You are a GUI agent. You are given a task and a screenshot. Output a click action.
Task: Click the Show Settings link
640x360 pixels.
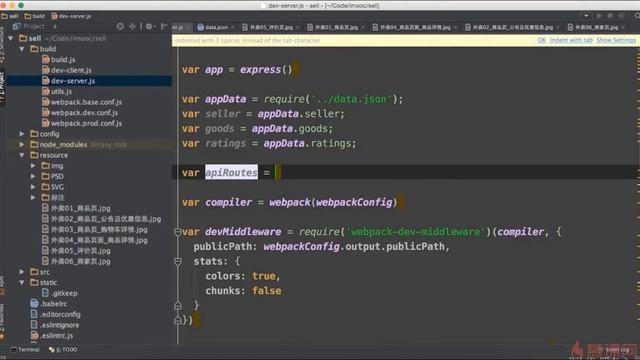[x=616, y=40]
